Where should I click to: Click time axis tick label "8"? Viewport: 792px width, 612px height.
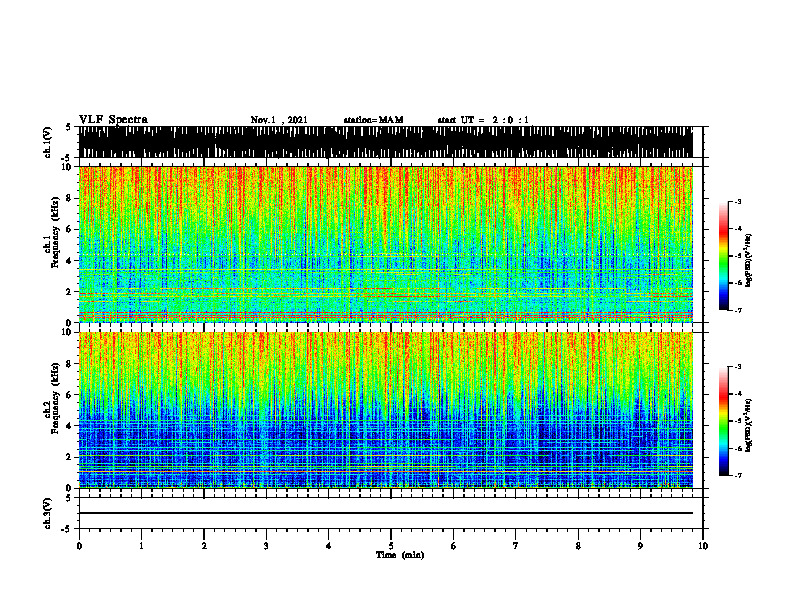click(578, 546)
